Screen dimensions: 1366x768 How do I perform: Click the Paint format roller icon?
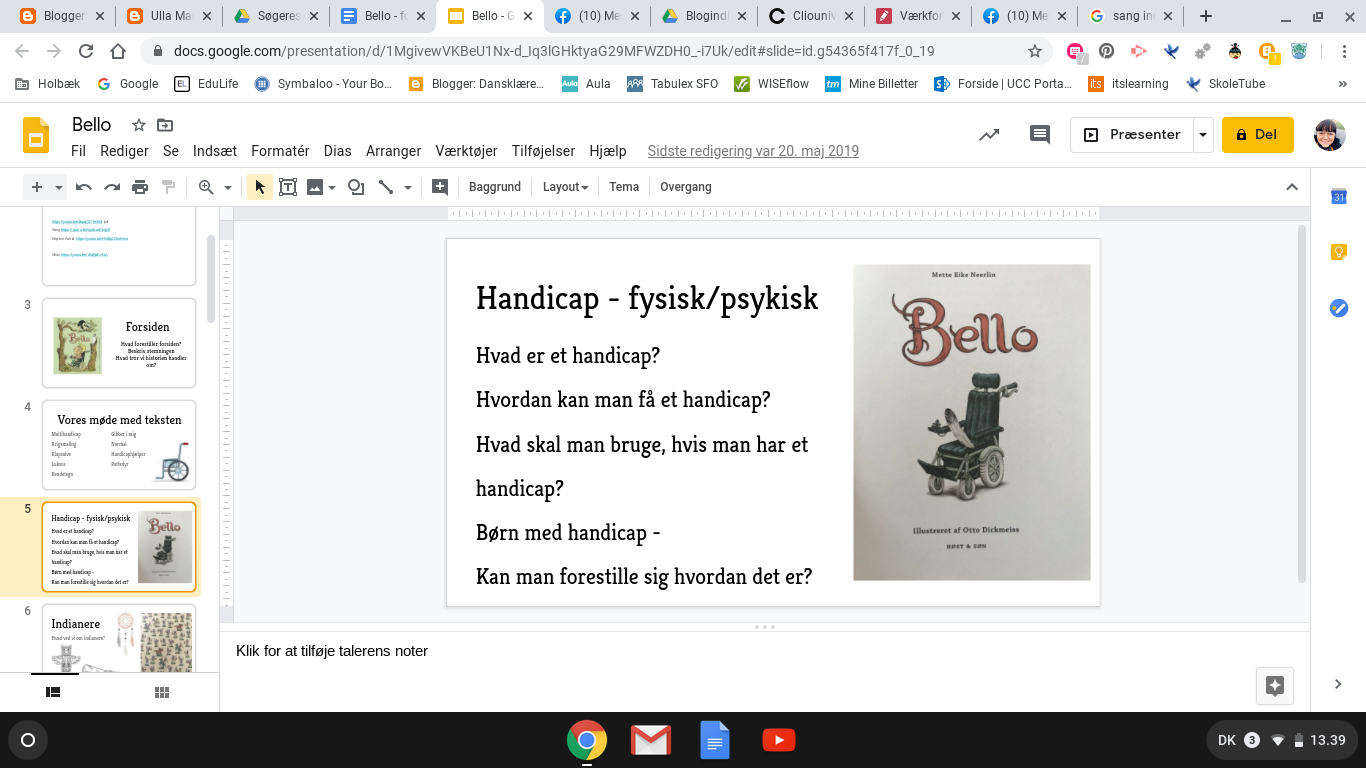(168, 187)
